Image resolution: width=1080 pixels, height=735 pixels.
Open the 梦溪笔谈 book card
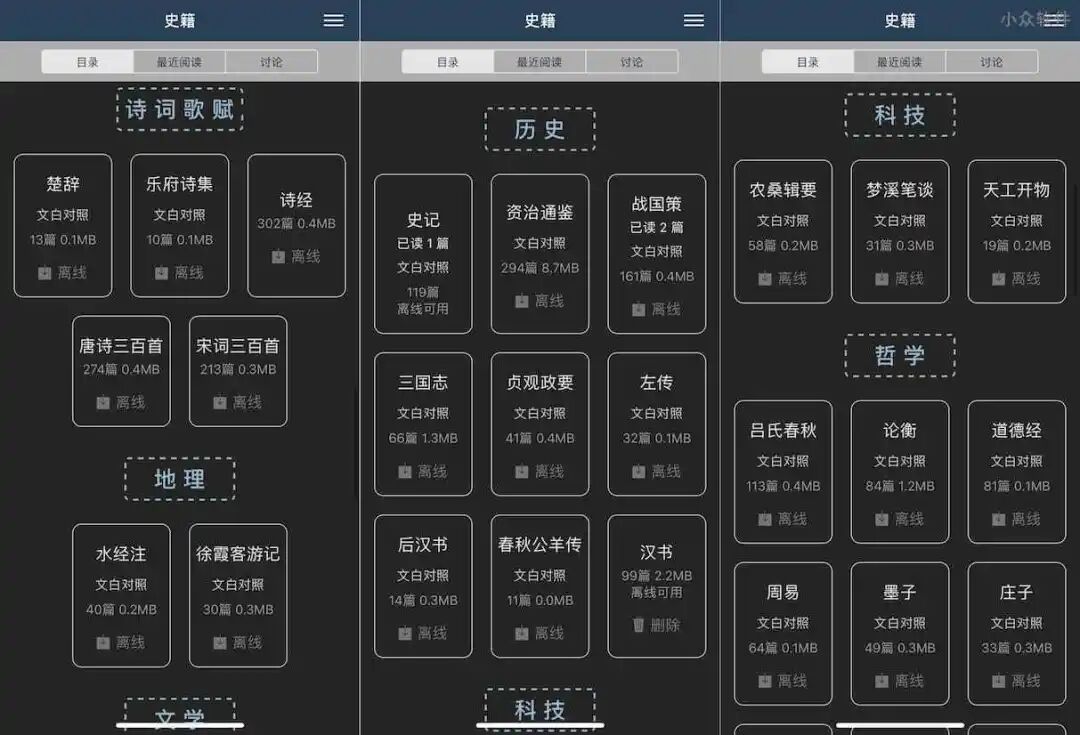pos(900,231)
